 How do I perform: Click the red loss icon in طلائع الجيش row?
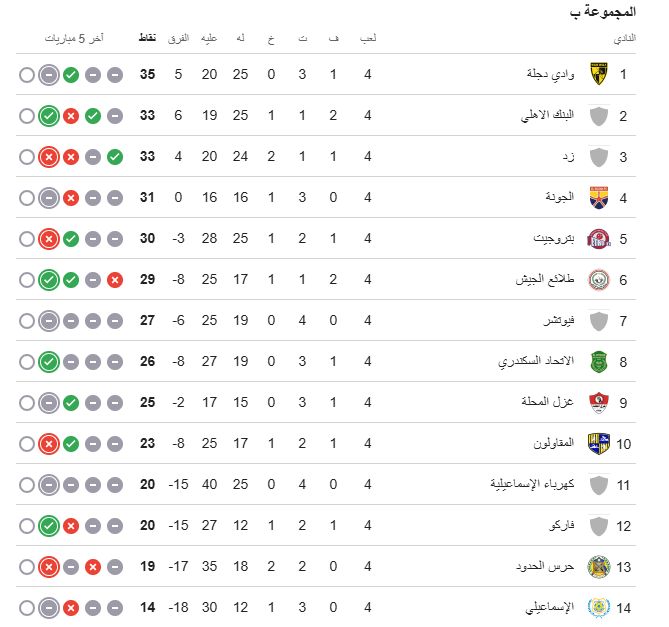115,280
